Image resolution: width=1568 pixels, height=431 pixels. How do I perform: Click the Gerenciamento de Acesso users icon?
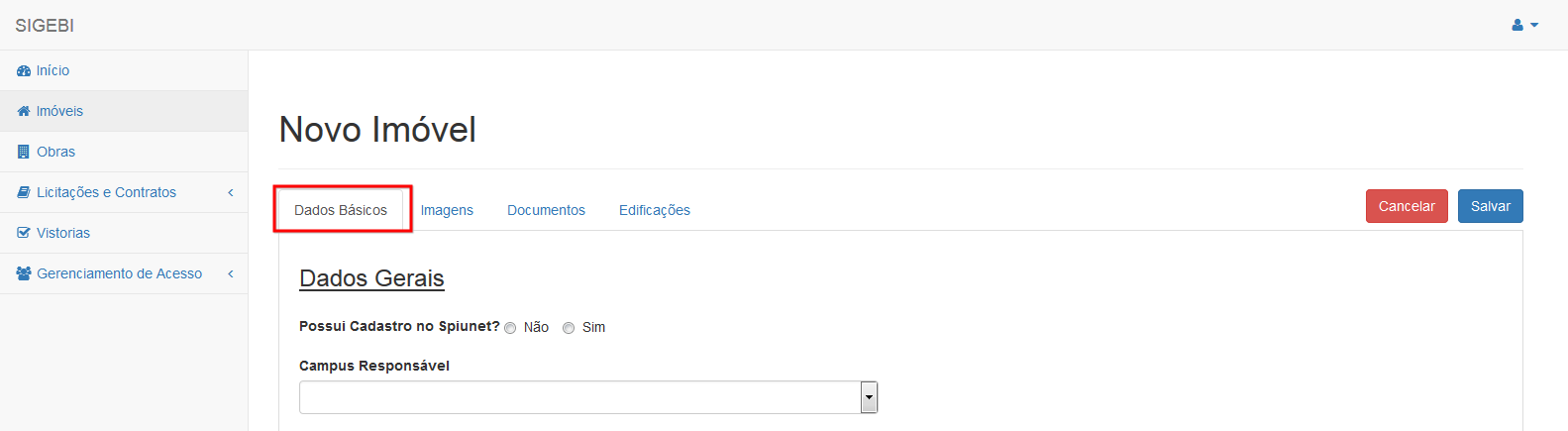pyautogui.click(x=25, y=274)
